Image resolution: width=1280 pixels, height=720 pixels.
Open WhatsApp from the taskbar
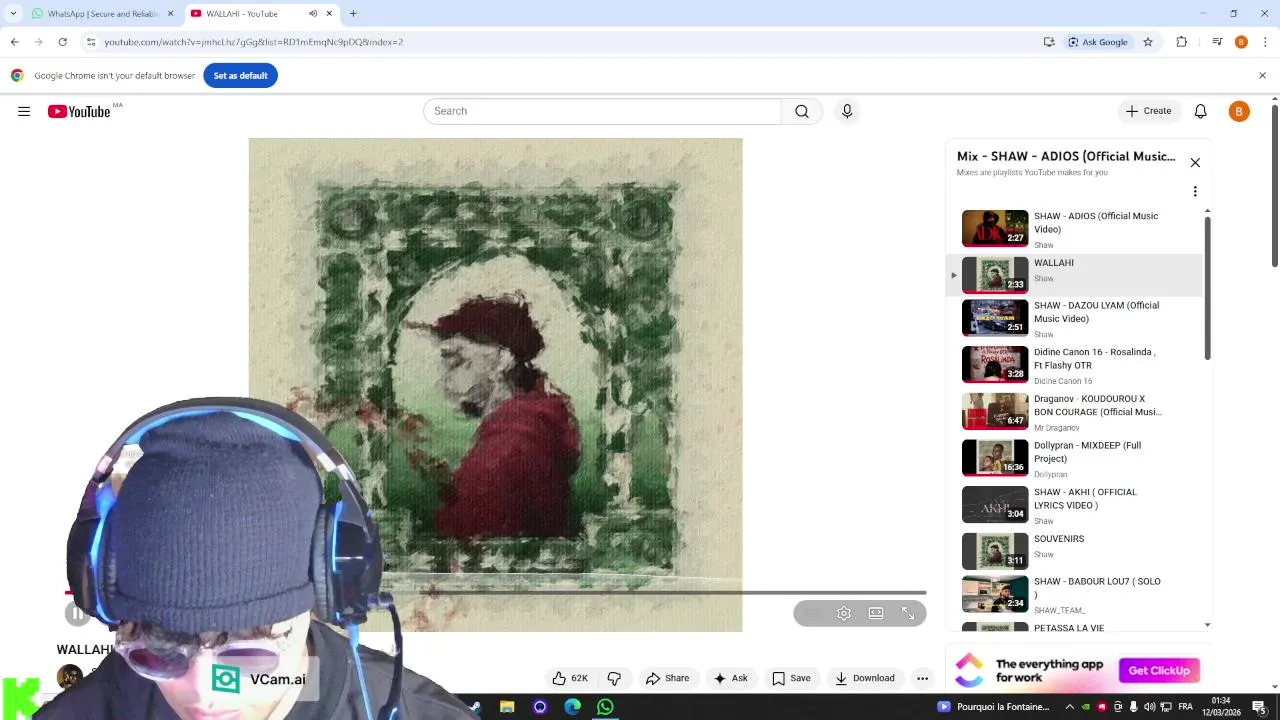click(x=605, y=707)
